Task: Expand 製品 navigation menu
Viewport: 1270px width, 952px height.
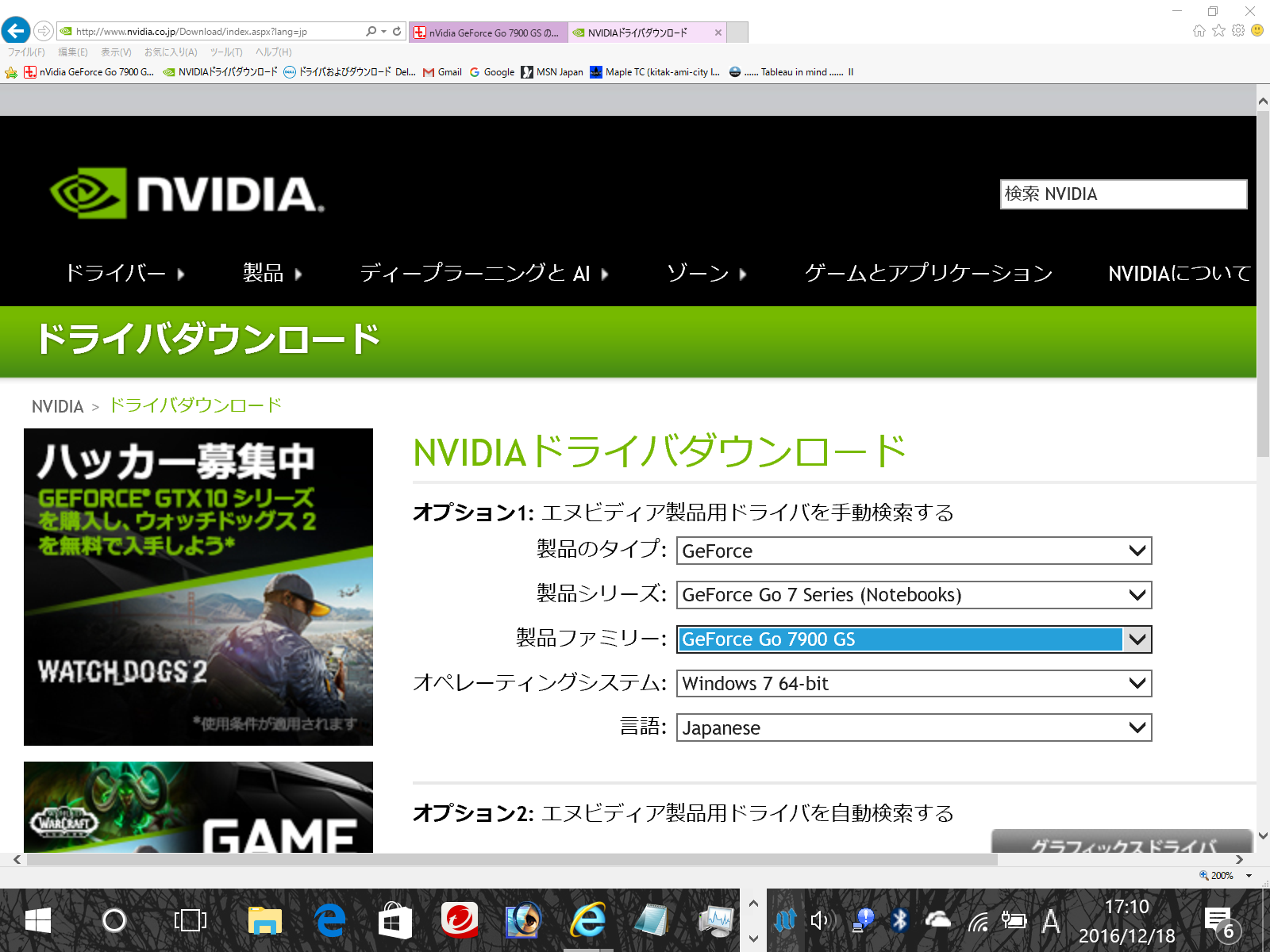Action: [x=272, y=273]
